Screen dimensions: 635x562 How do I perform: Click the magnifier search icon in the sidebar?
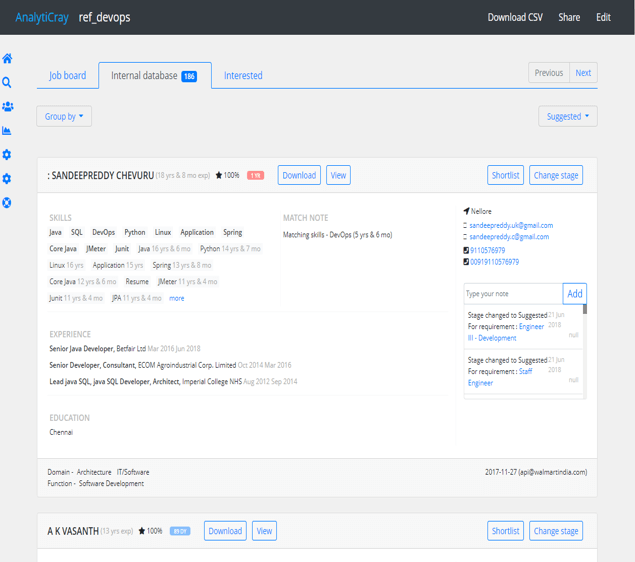coord(7,83)
